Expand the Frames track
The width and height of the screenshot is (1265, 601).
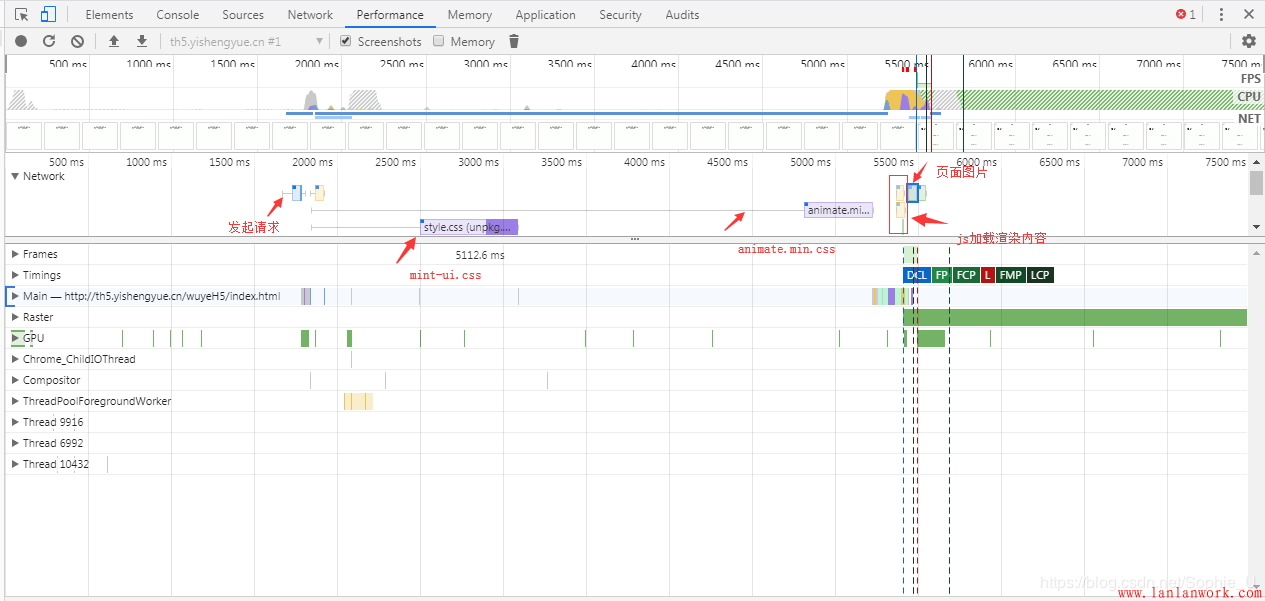click(15, 254)
